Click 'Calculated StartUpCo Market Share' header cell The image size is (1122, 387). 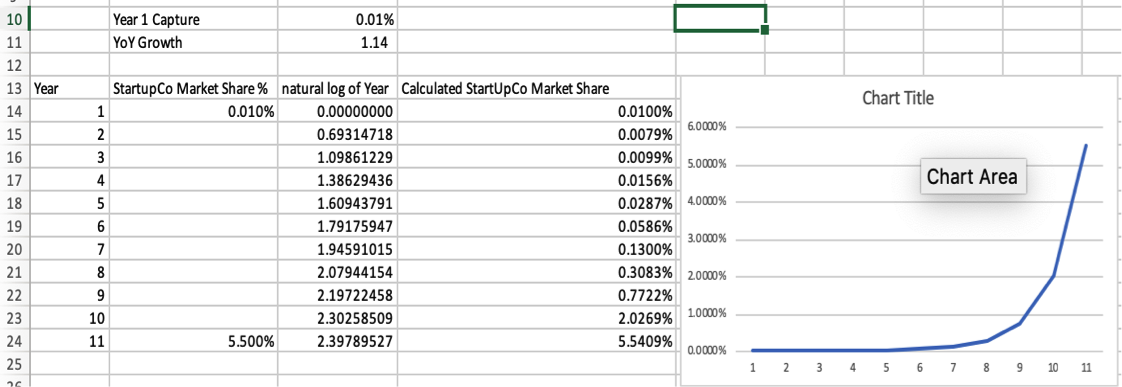coord(536,89)
